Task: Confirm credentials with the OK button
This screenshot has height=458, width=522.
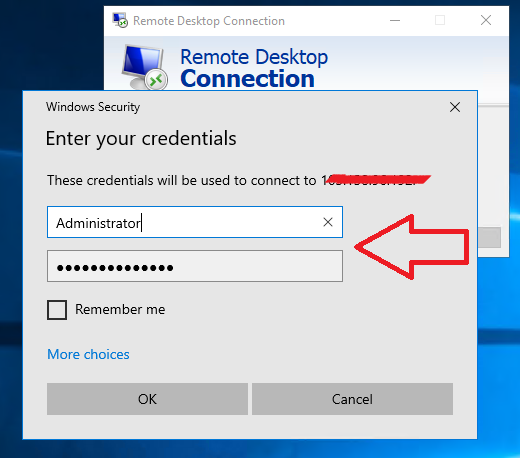Action: [x=147, y=399]
